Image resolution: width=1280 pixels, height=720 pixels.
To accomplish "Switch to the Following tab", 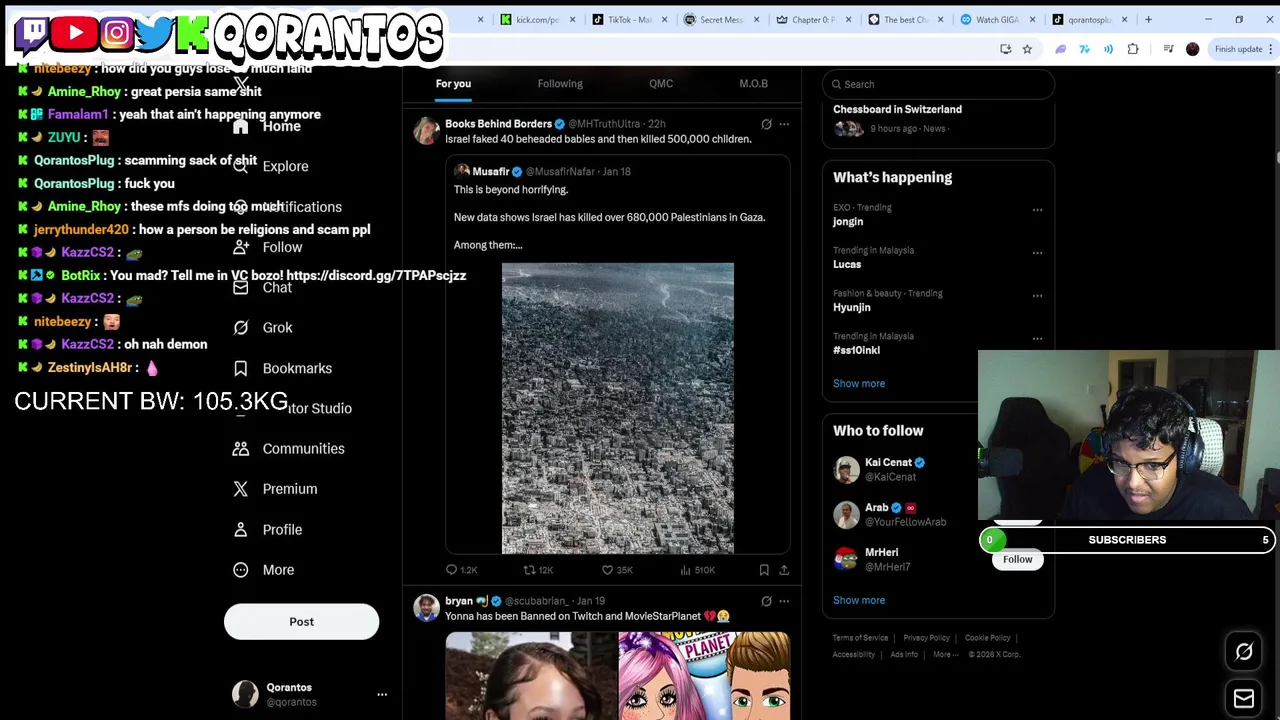I will coord(560,84).
